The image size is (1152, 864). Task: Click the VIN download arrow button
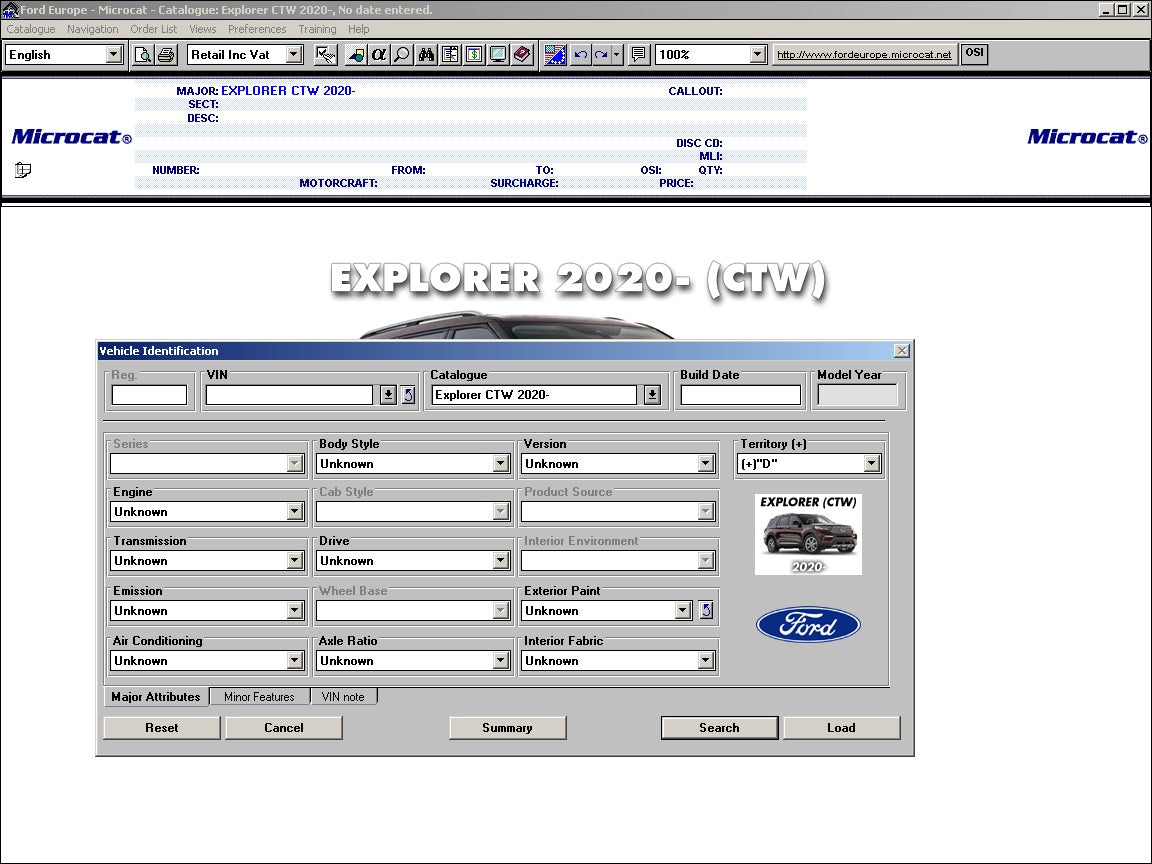pos(388,395)
